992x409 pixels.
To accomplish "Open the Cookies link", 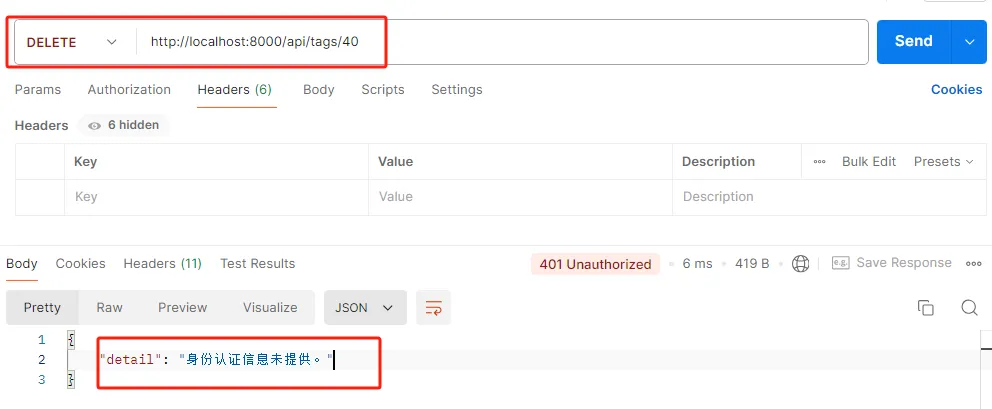I will coord(956,90).
